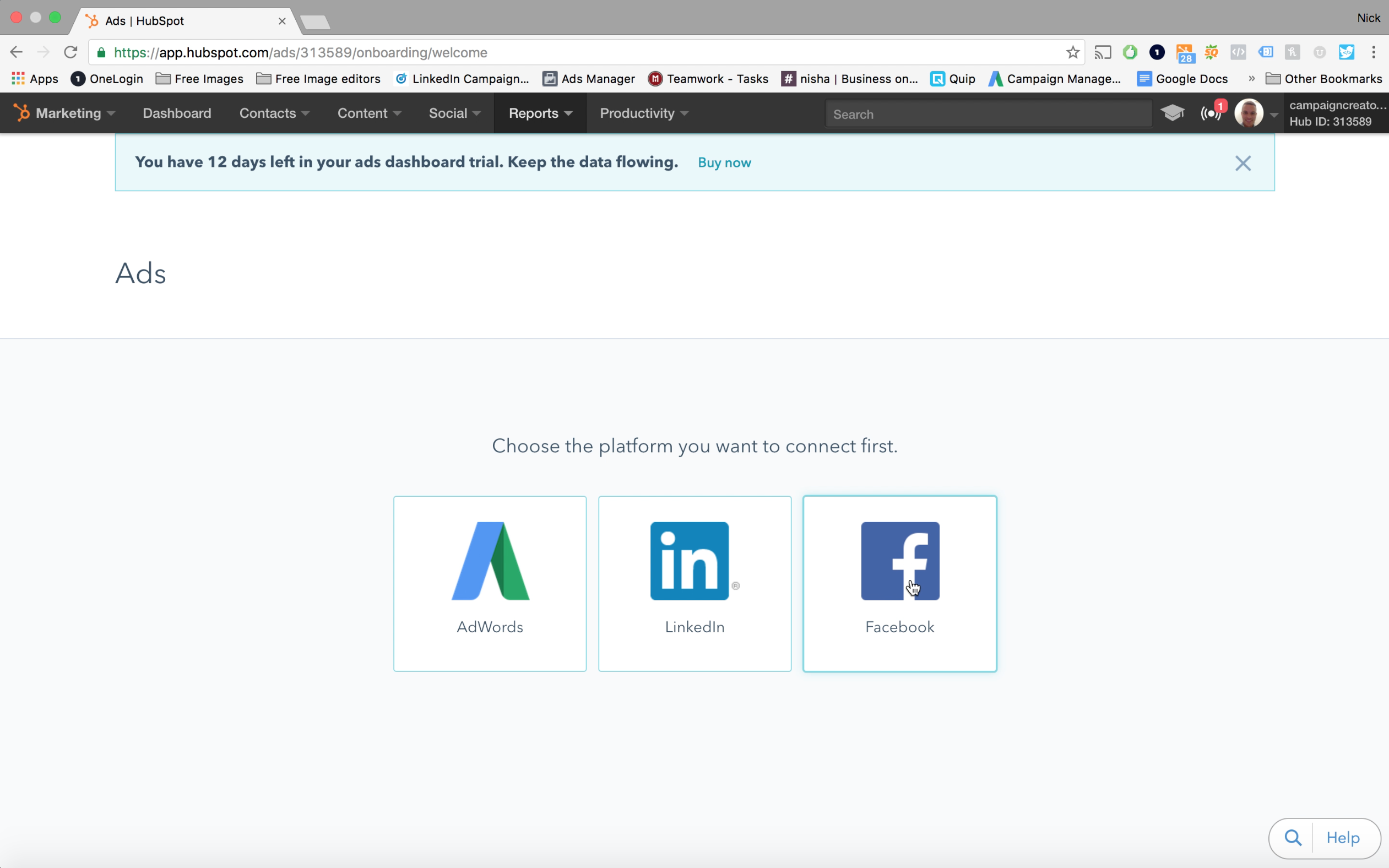The width and height of the screenshot is (1389, 868).
Task: Toggle the HTTPS padlock site information
Action: coord(100,52)
